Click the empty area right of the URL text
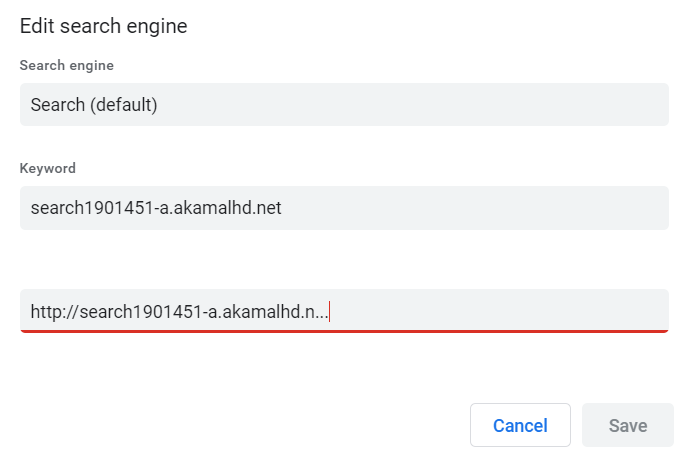This screenshot has height=473, width=696. point(499,310)
